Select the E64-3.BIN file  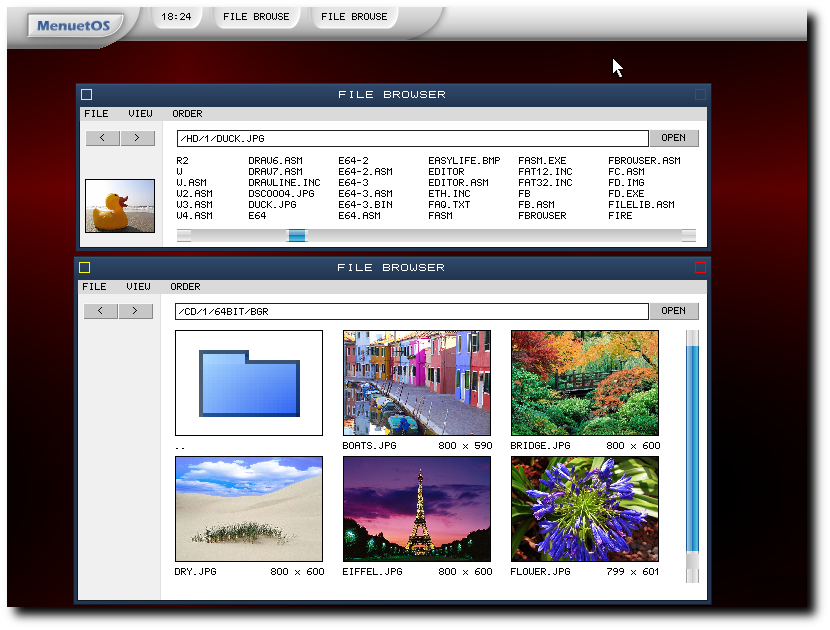coord(366,205)
